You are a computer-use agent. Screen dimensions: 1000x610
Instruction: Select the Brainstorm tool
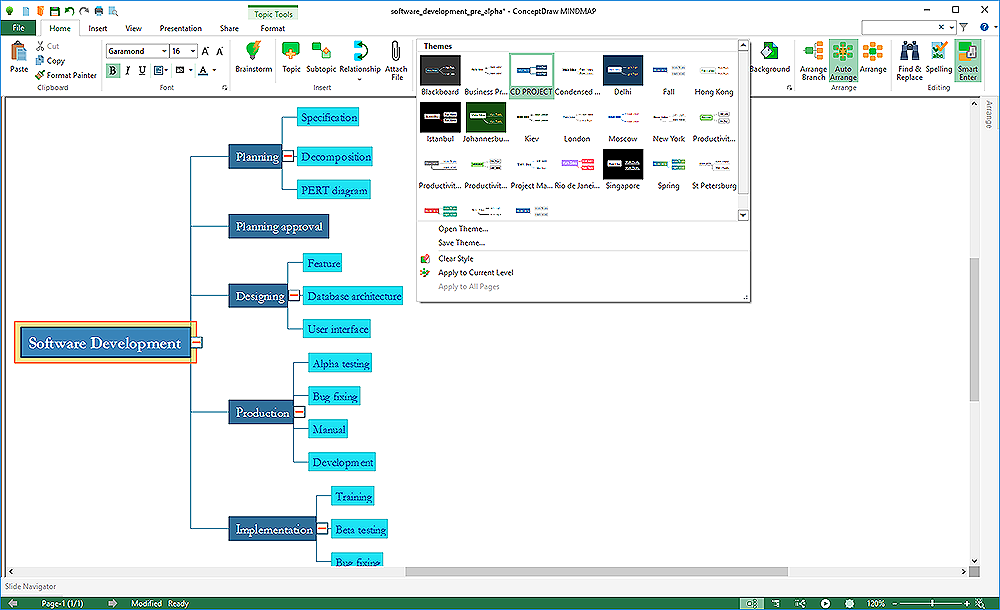click(253, 60)
